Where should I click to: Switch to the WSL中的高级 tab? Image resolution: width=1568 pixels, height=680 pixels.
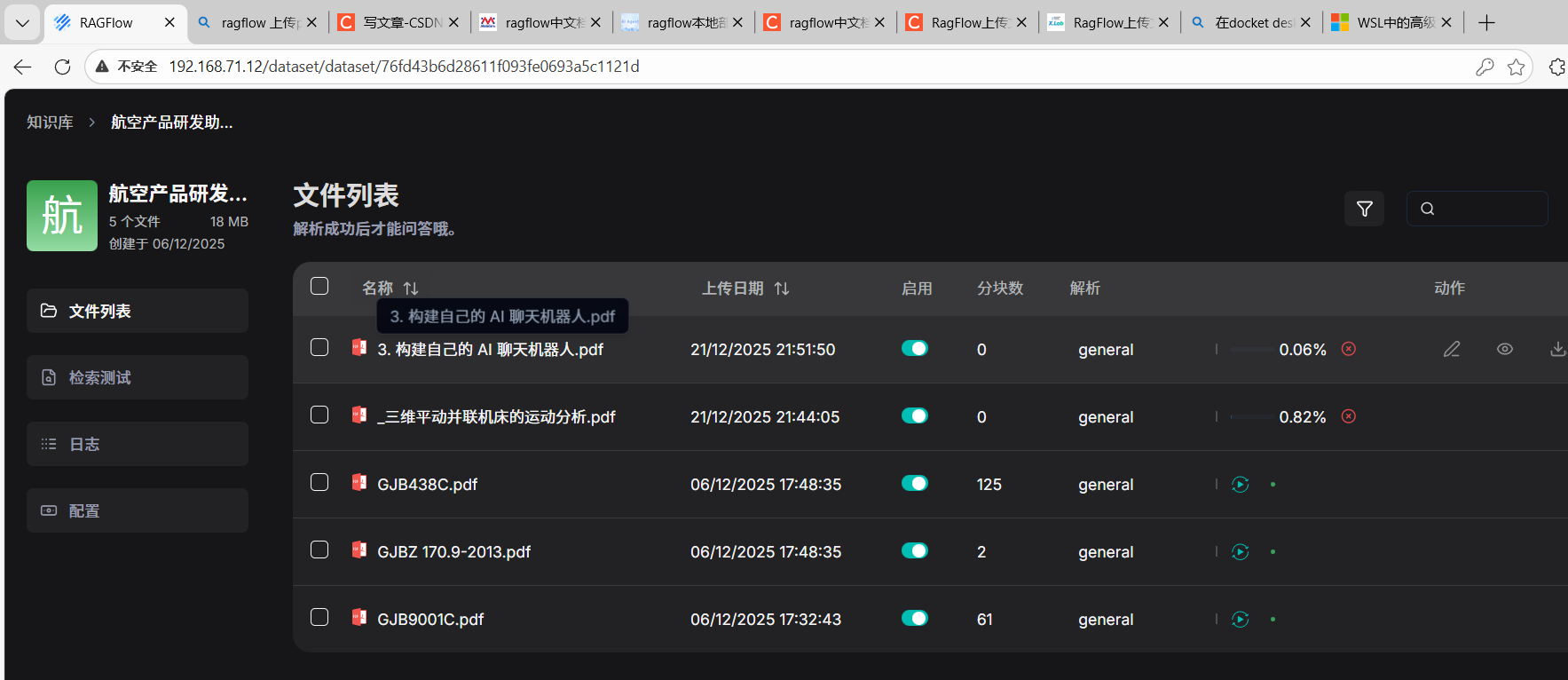click(1393, 22)
